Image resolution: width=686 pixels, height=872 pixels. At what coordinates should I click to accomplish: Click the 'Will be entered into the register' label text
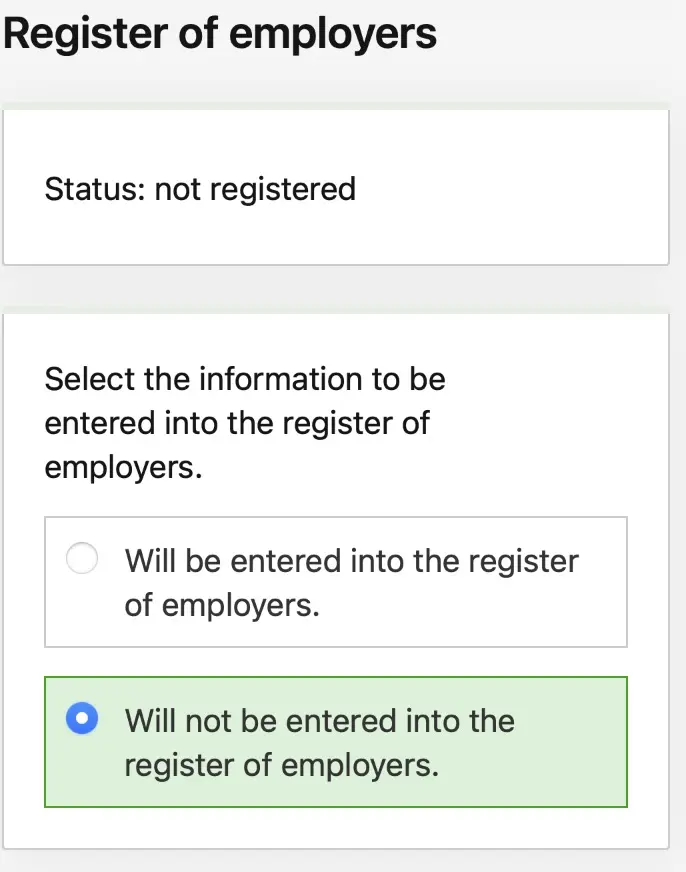point(351,582)
